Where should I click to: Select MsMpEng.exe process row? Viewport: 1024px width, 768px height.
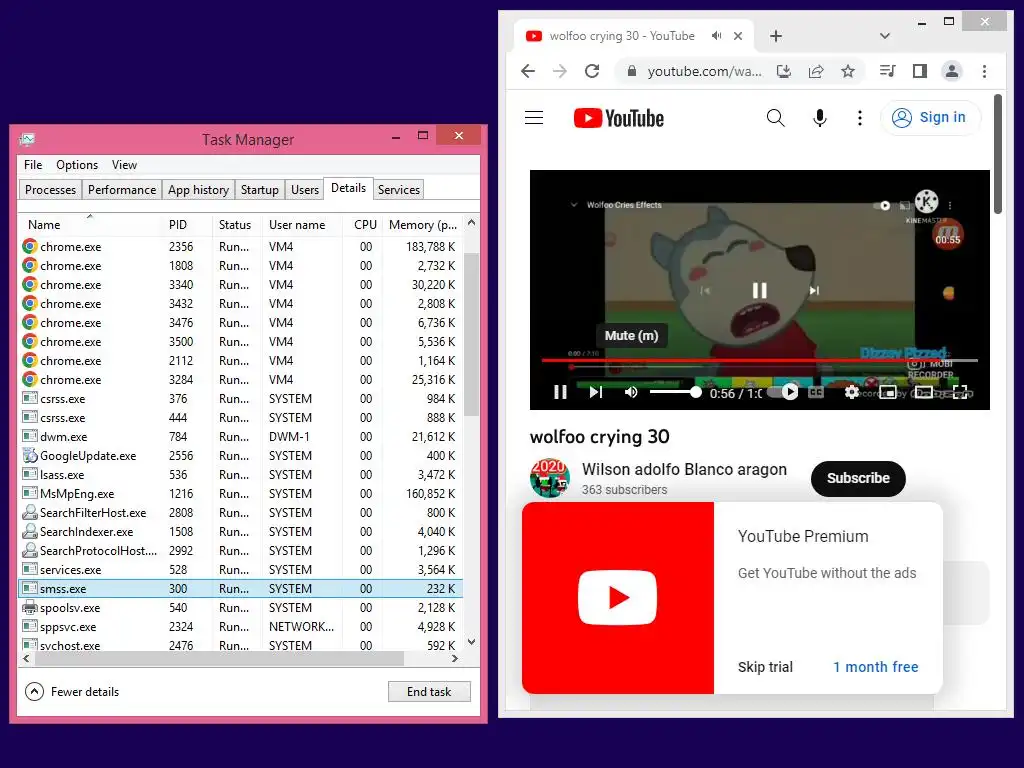pyautogui.click(x=240, y=494)
